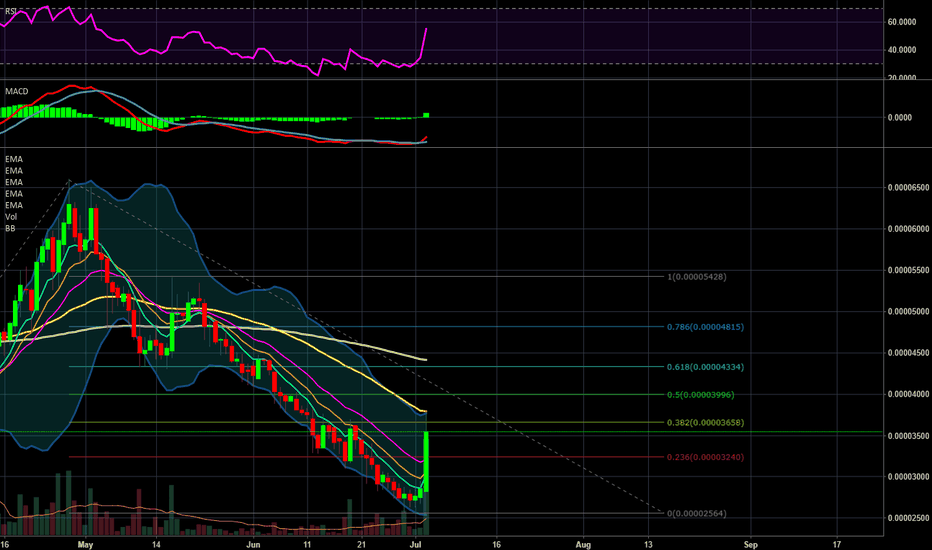Click the Vol indicator label

coord(11,216)
